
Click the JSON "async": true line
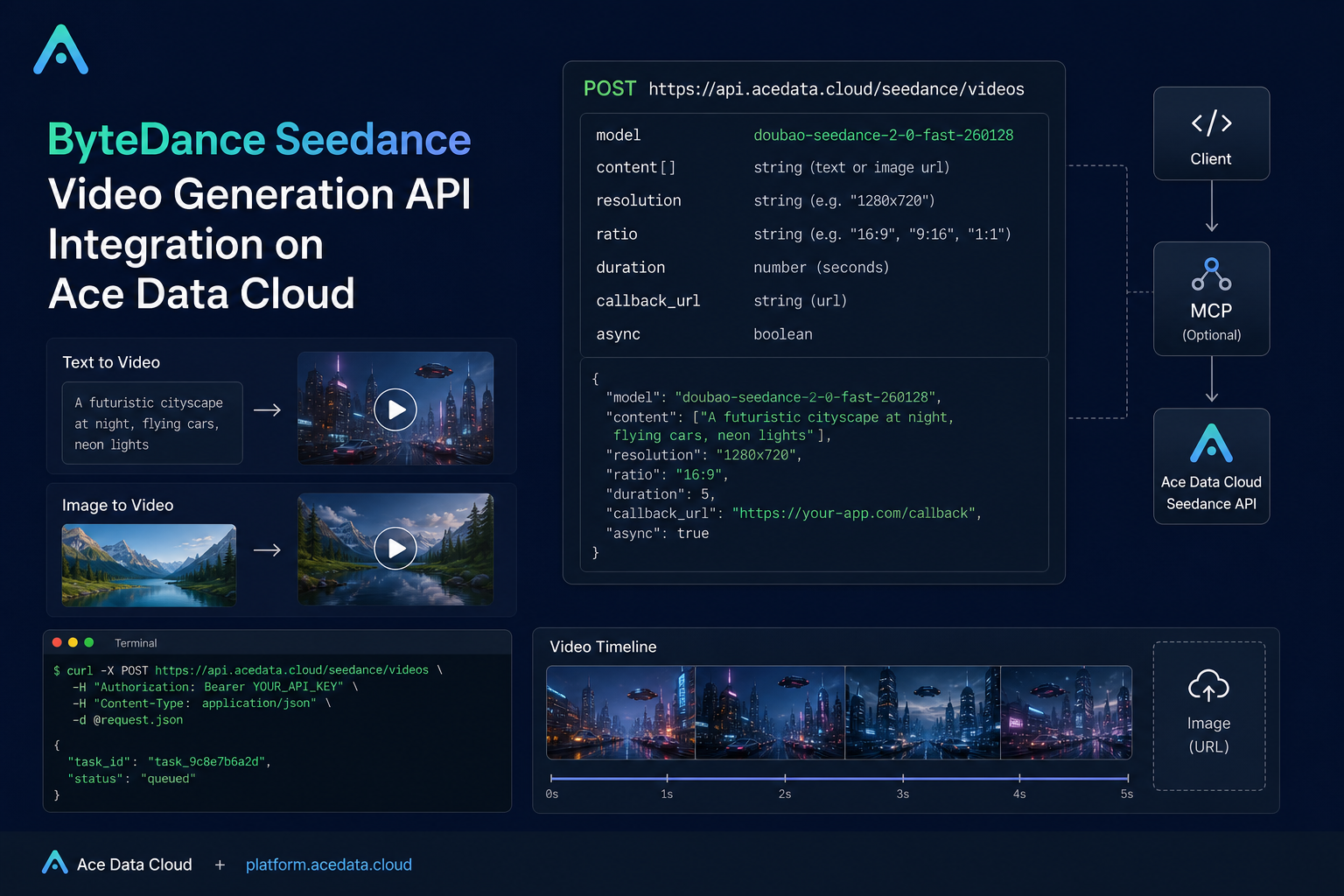tap(657, 534)
